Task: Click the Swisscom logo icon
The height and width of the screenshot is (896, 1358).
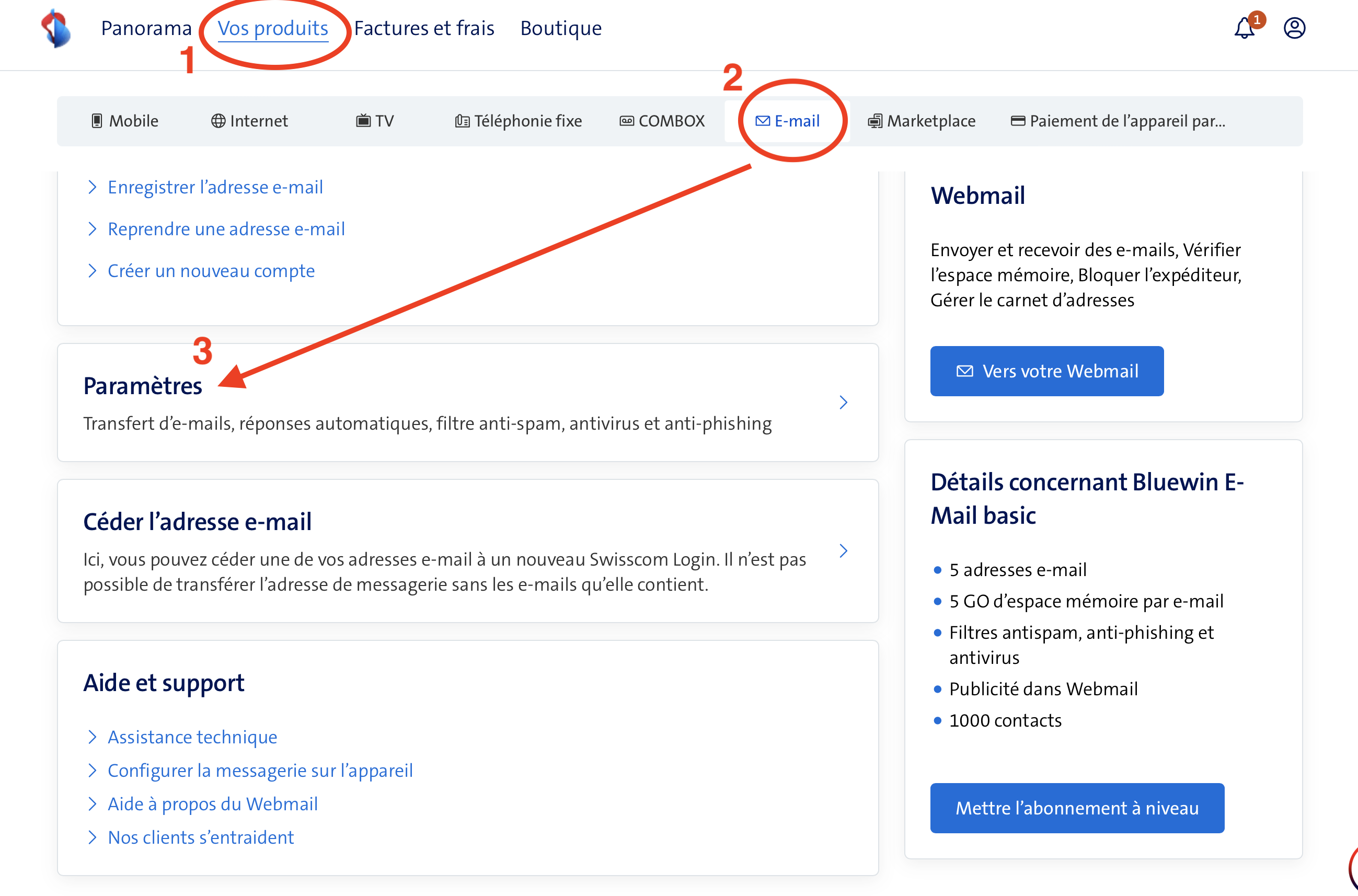Action: click(56, 29)
